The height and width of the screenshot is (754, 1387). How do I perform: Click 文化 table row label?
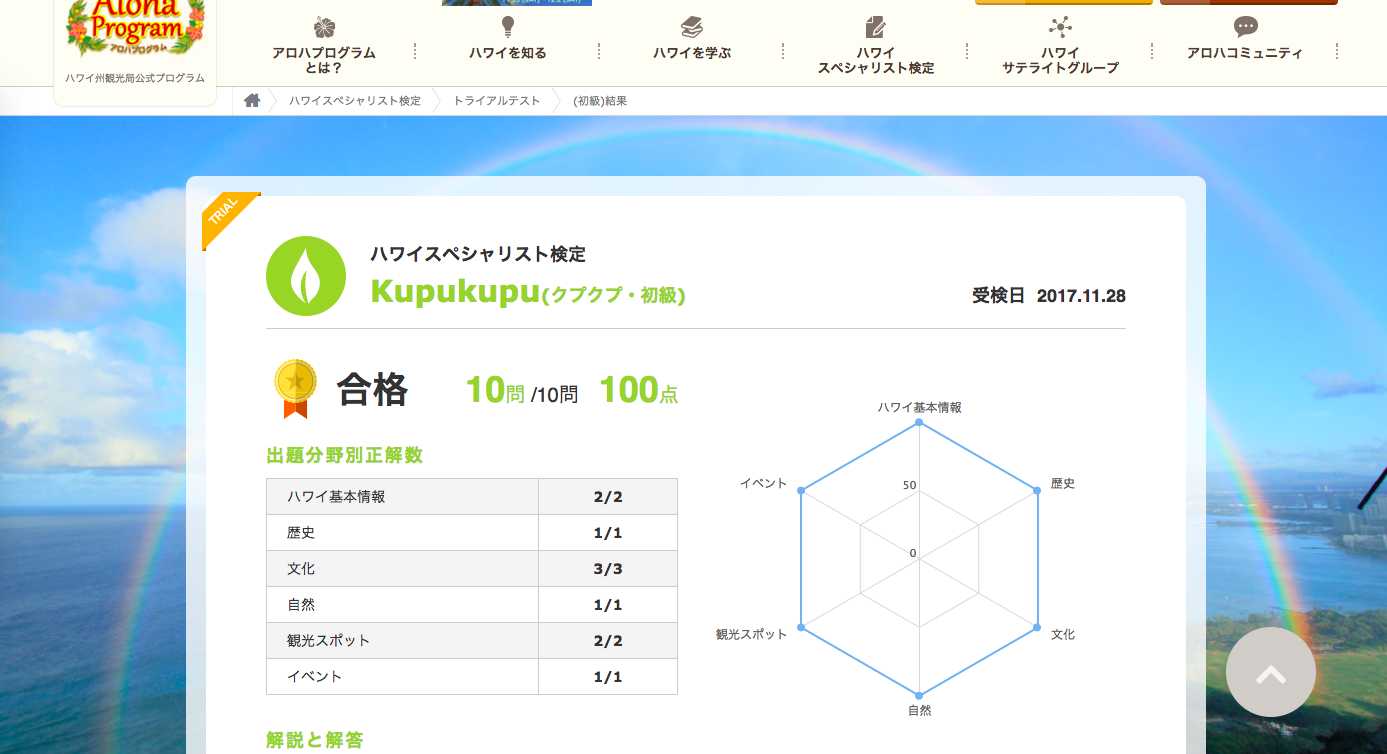301,569
